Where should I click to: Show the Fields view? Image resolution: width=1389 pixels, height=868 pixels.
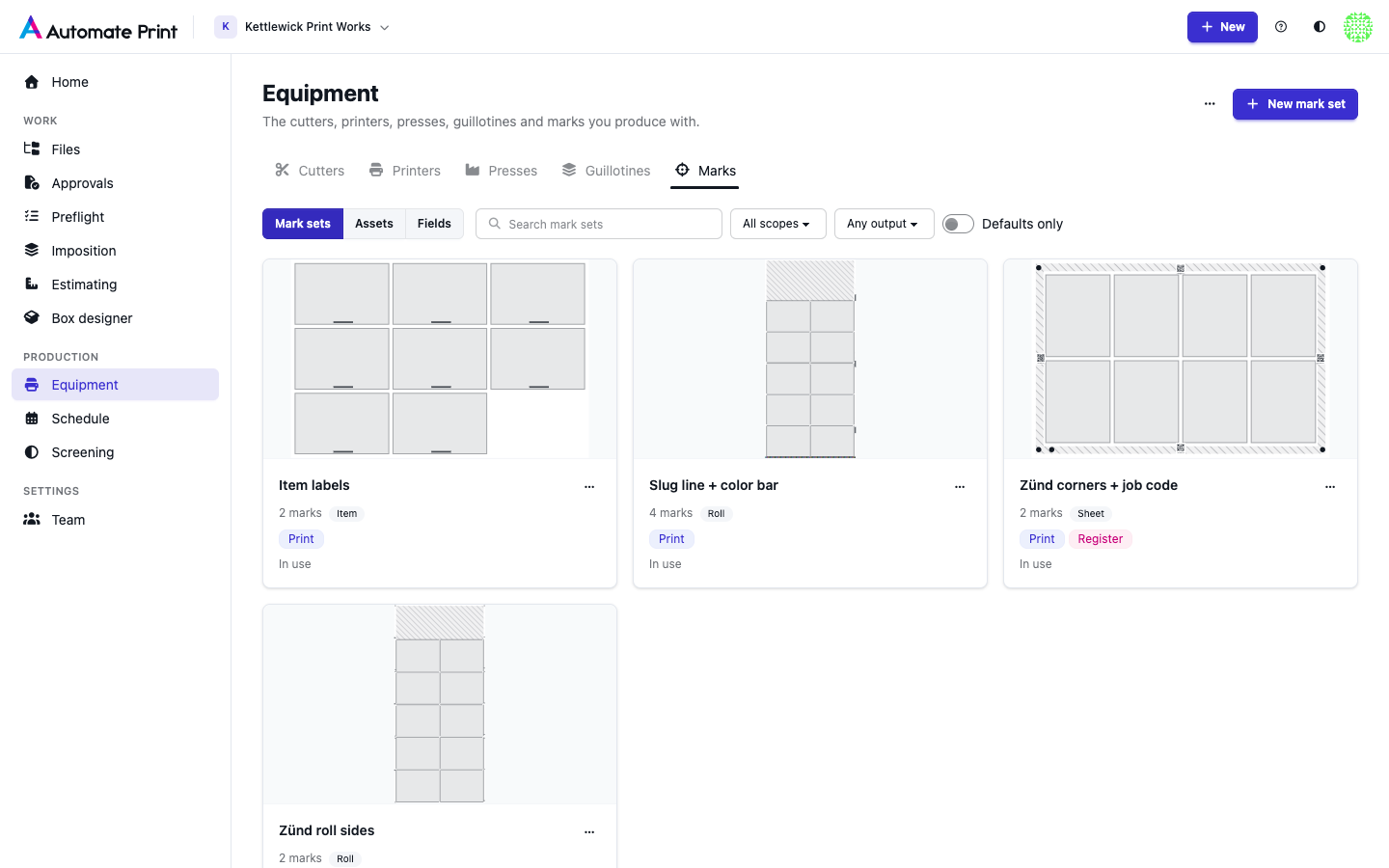point(434,224)
